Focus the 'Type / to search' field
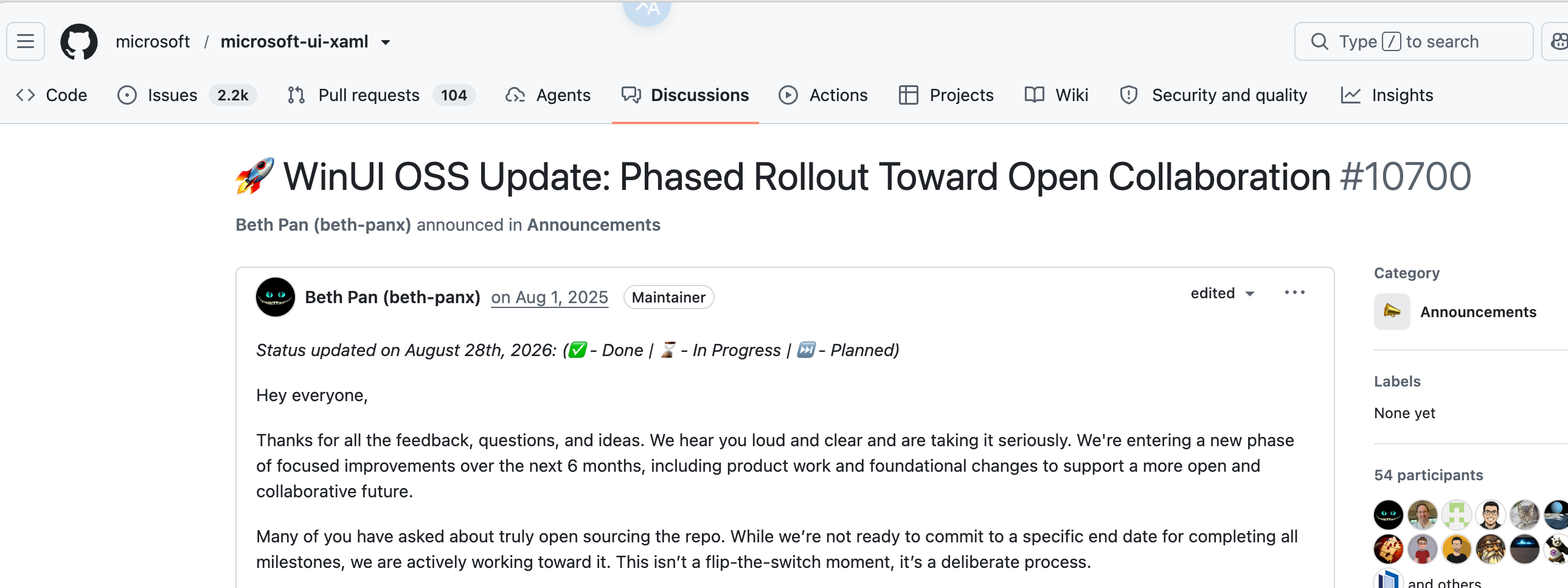Screen dimensions: 1568x588 [x=1414, y=41]
